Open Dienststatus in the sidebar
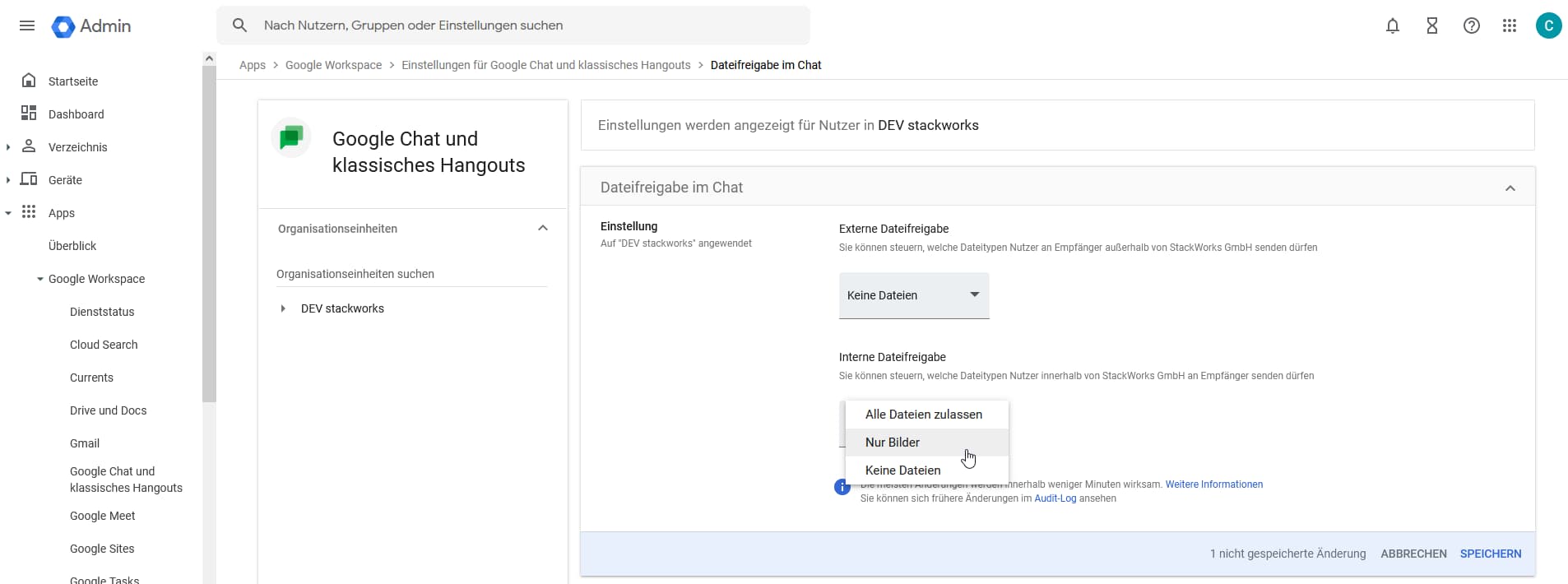Image resolution: width=1568 pixels, height=584 pixels. point(102,312)
